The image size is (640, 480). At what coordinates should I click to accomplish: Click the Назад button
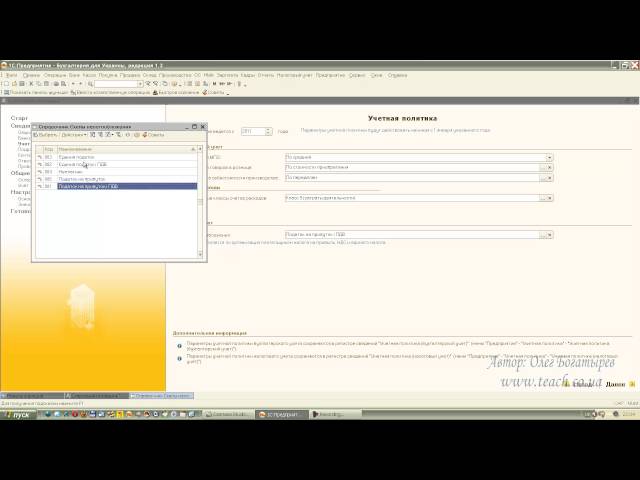tap(579, 384)
